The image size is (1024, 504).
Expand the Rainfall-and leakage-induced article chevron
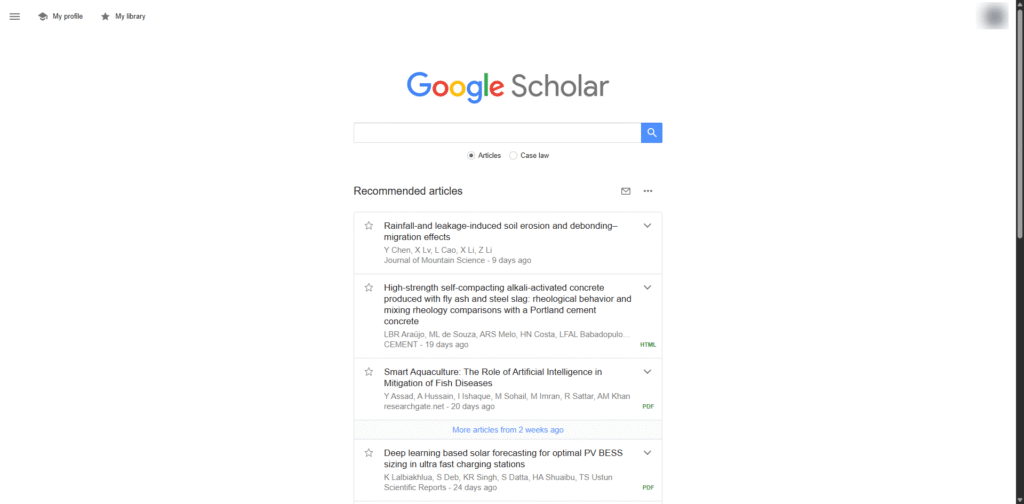click(x=647, y=226)
